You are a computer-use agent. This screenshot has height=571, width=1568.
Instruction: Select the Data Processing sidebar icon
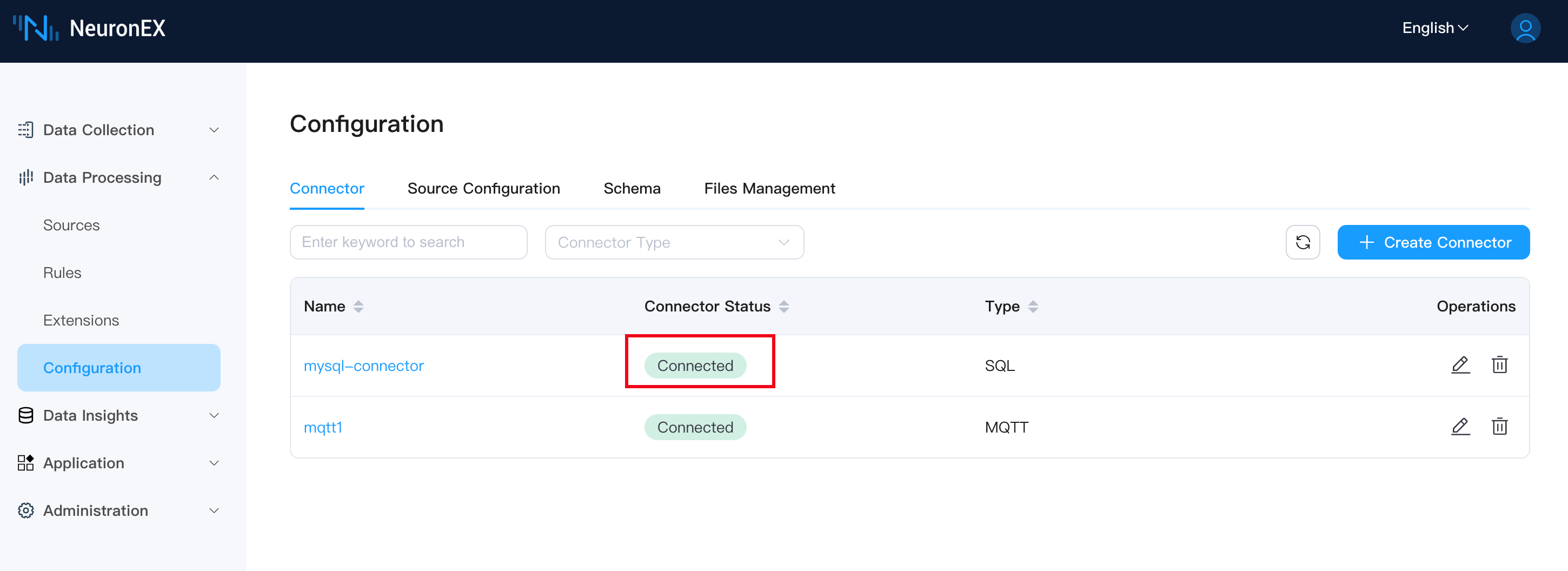coord(25,177)
